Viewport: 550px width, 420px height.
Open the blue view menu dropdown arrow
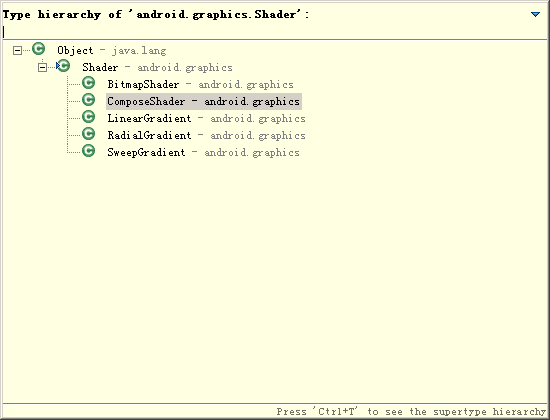pos(535,14)
